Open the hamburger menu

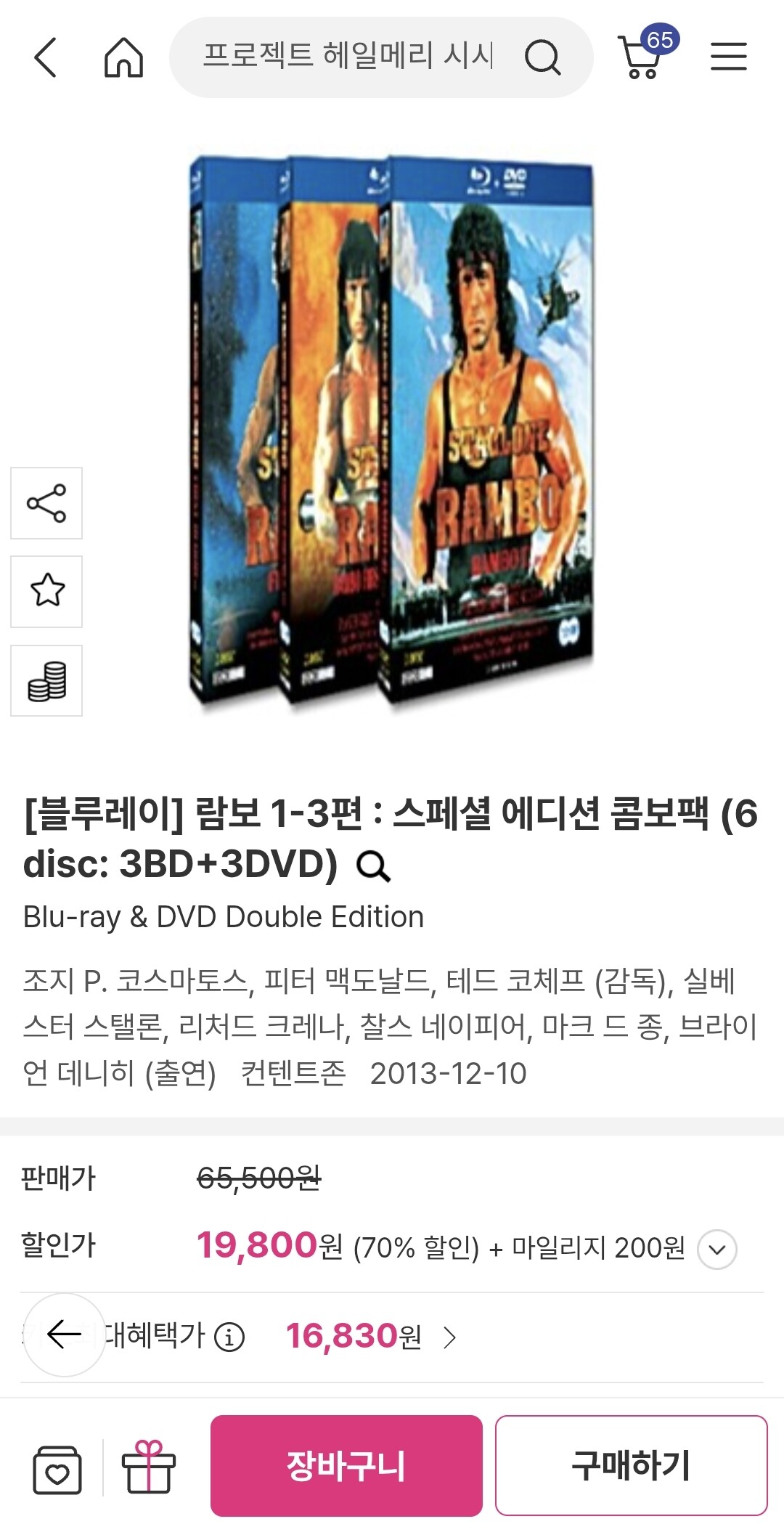(x=728, y=57)
